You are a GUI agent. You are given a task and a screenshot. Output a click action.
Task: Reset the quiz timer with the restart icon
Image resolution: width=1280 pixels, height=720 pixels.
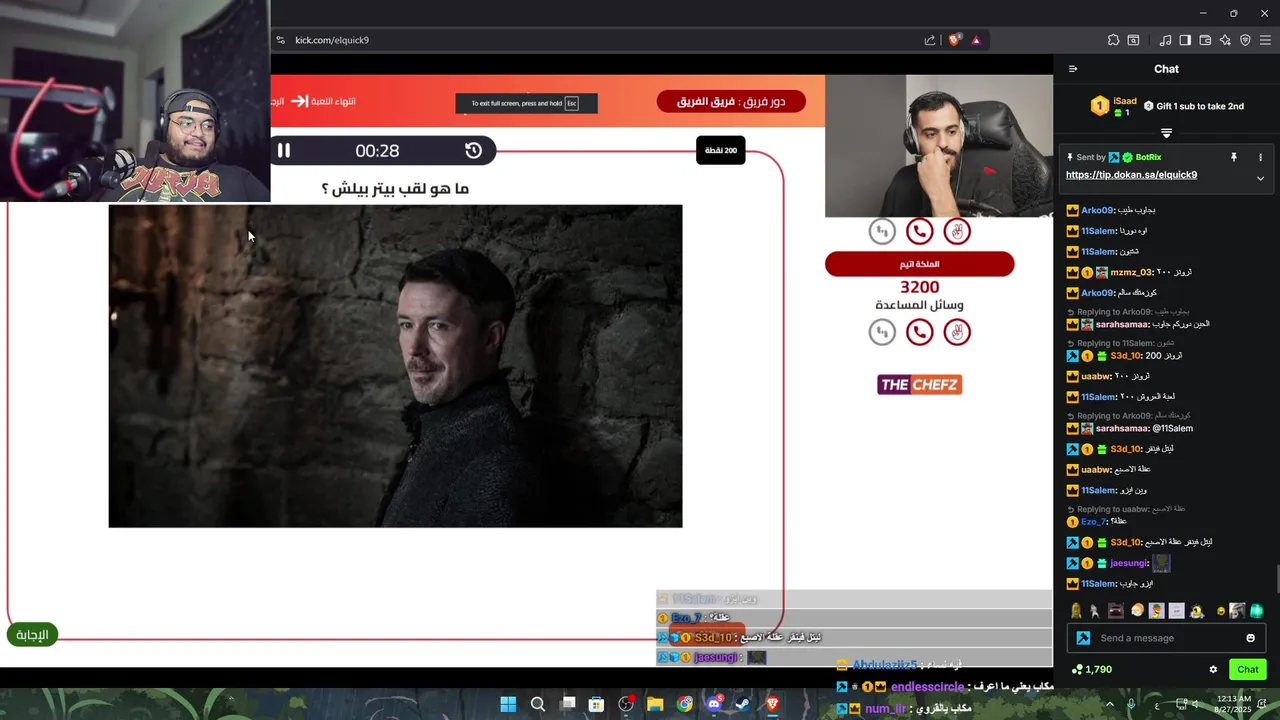473,150
